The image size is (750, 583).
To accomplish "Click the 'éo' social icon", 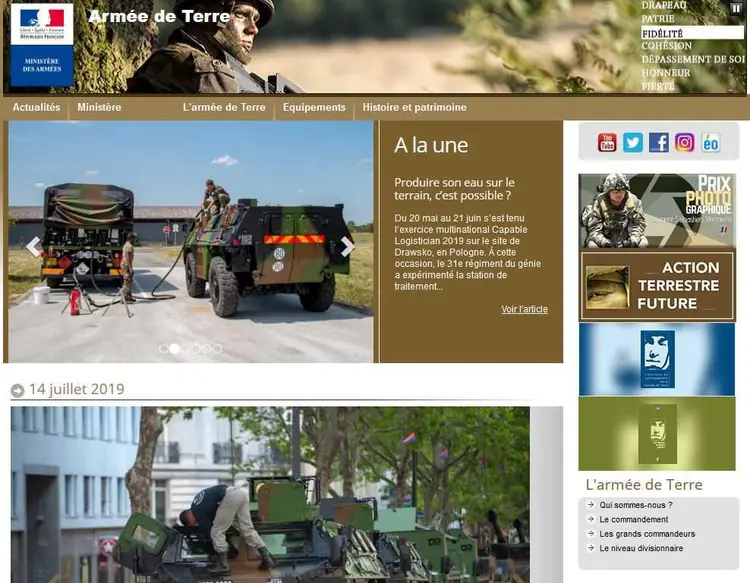I will (x=711, y=142).
